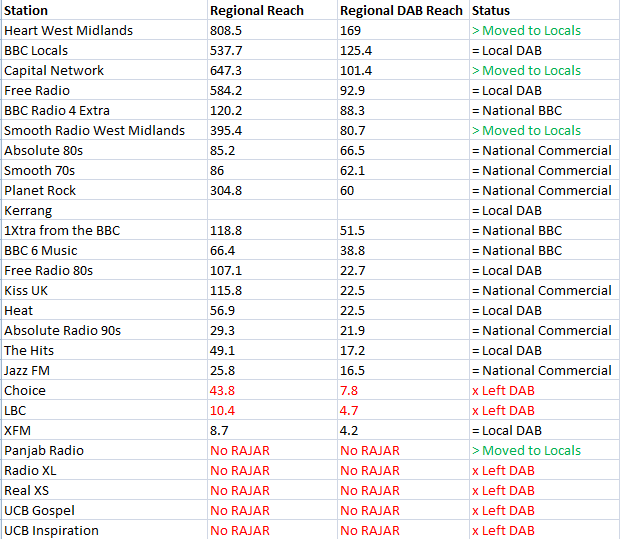Select the red 7.8 DAB cell
620x539 pixels.
pos(403,390)
